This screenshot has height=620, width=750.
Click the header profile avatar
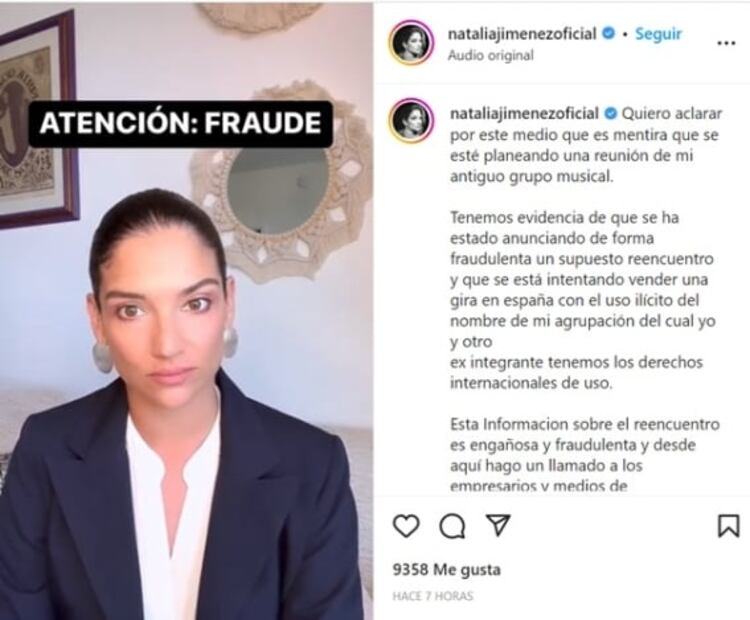[411, 43]
